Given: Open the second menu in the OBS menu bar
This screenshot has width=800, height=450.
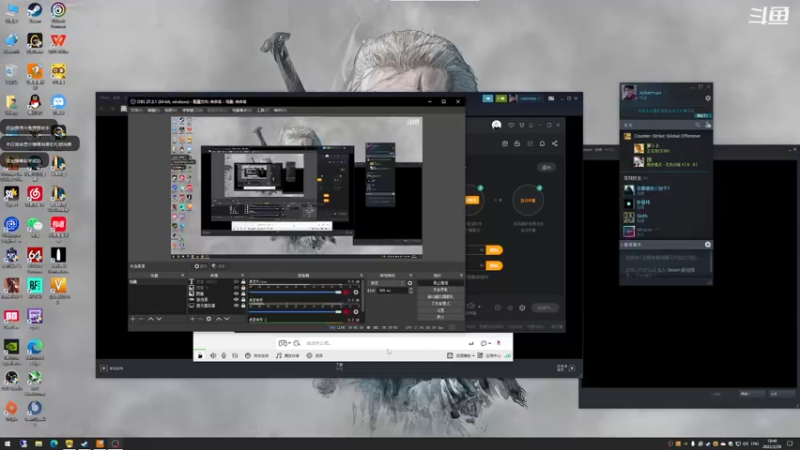Looking at the screenshot, I should pos(154,110).
